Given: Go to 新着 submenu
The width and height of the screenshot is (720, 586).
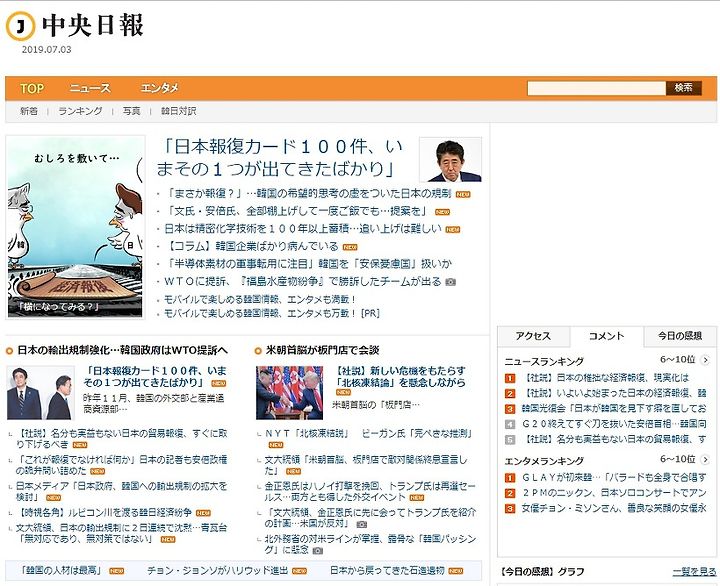Looking at the screenshot, I should coord(29,111).
